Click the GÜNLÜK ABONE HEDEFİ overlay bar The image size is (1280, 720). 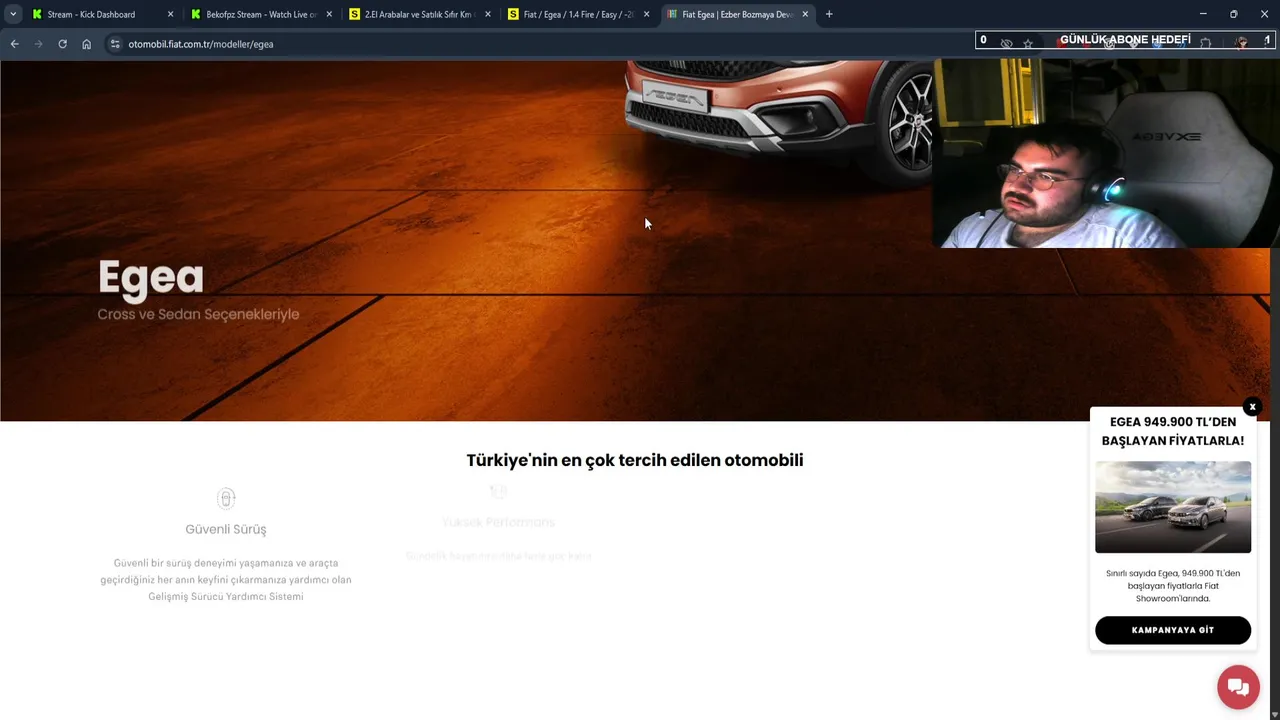pos(1125,40)
